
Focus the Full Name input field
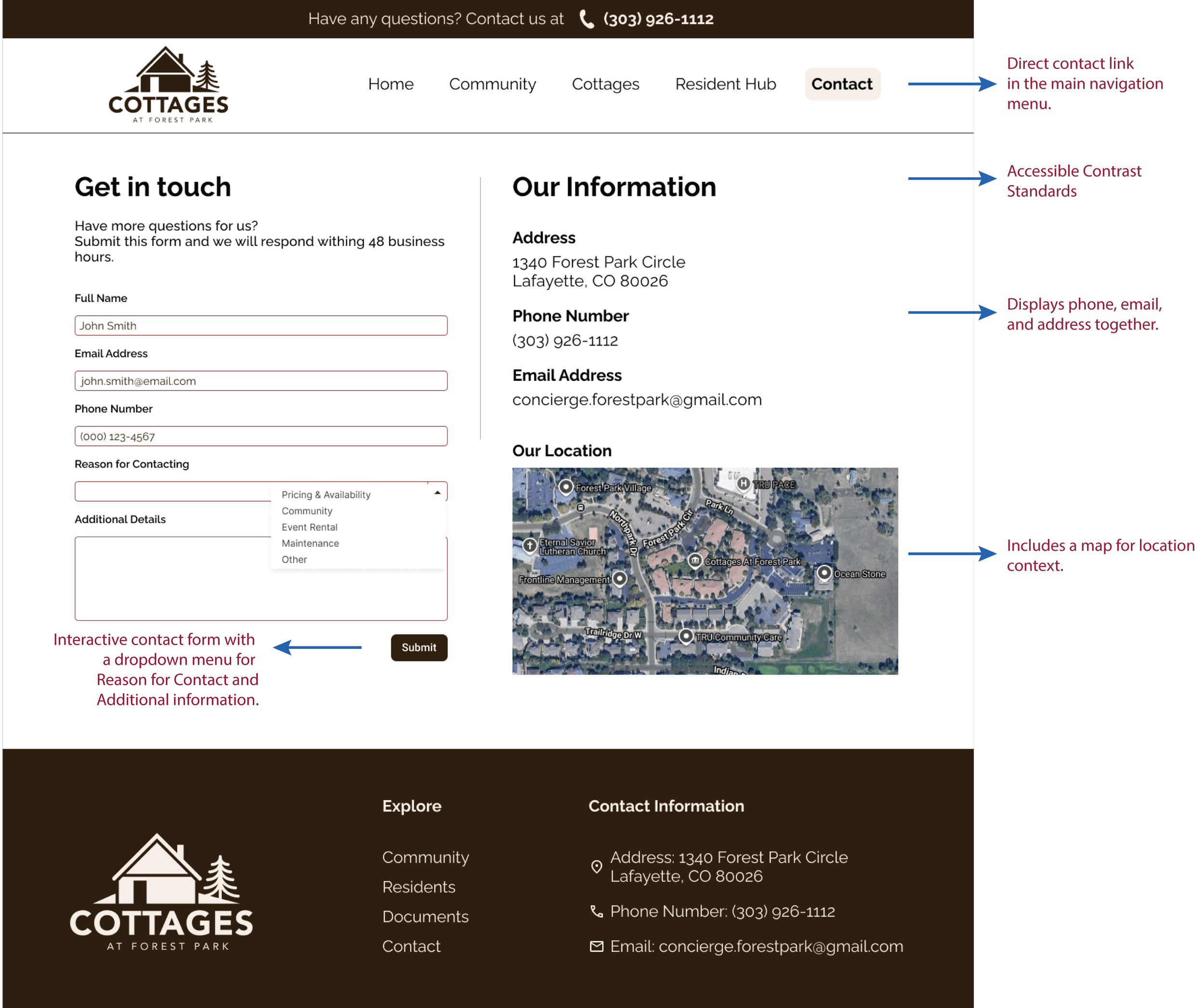(261, 325)
